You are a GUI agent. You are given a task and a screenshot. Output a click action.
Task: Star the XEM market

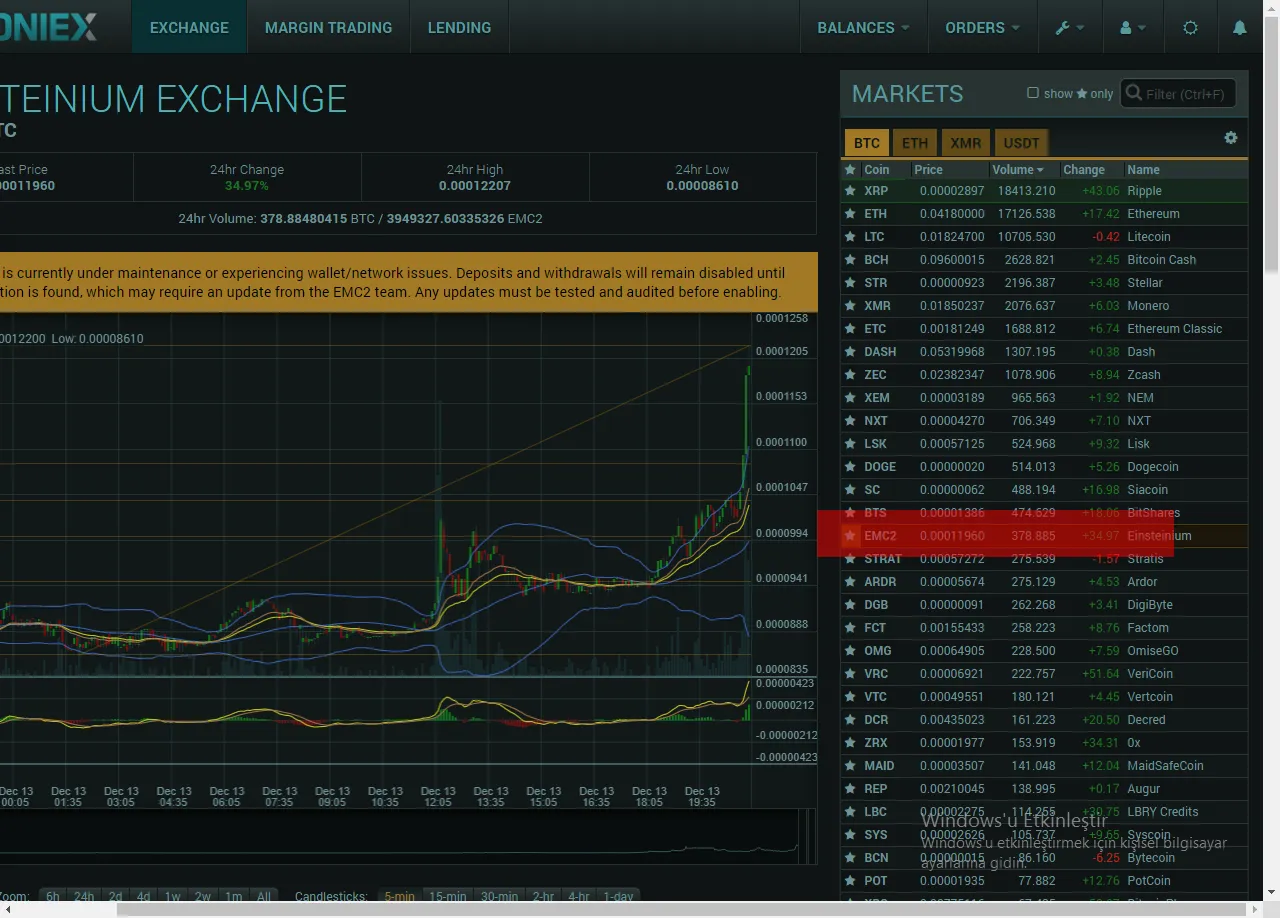pos(850,398)
